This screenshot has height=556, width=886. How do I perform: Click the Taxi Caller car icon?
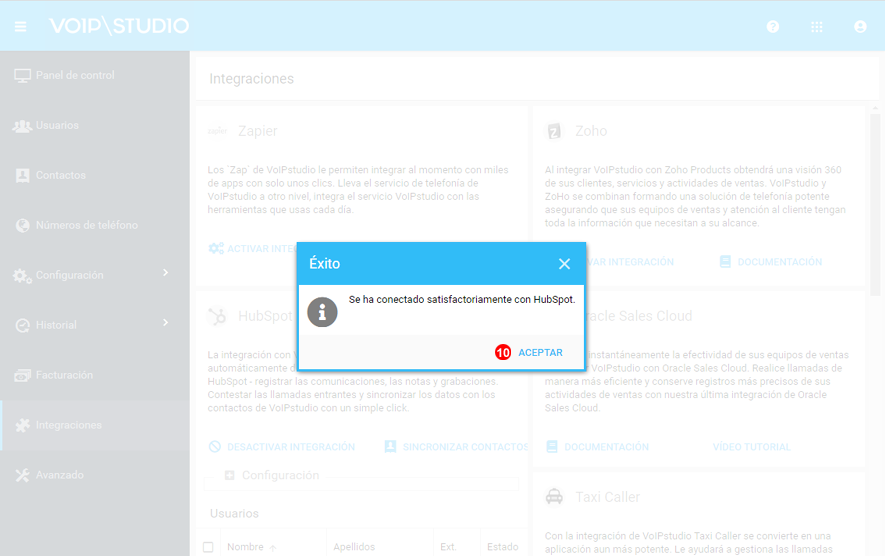(x=554, y=497)
